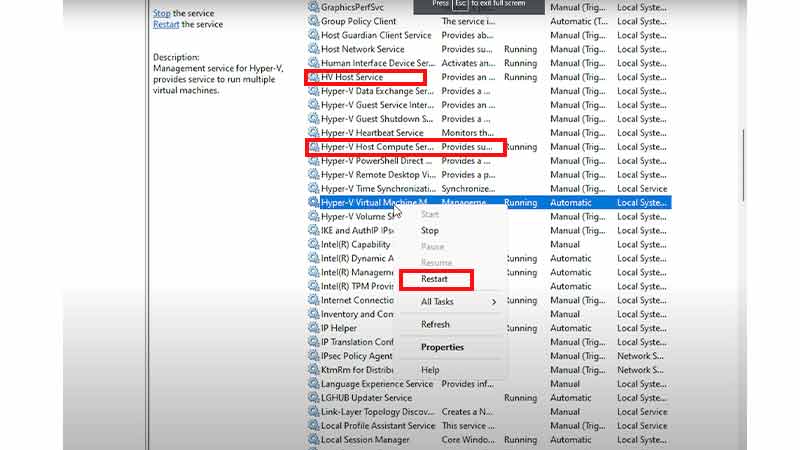Select the LGHUB Updater Service row
The height and width of the screenshot is (450, 800).
(x=489, y=397)
